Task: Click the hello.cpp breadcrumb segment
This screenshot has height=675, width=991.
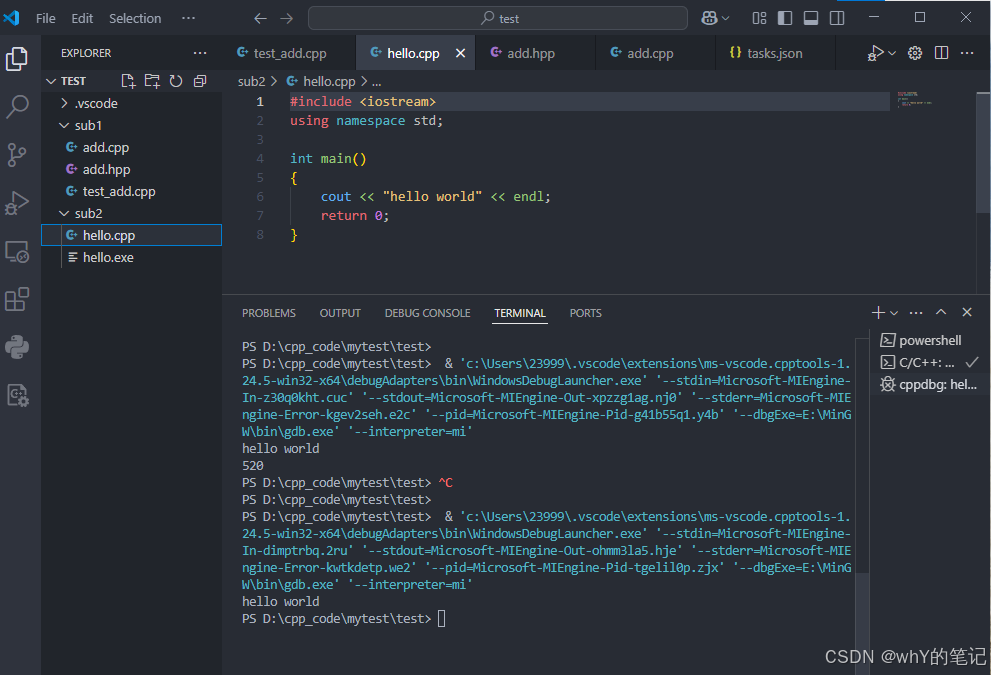Action: (x=321, y=82)
